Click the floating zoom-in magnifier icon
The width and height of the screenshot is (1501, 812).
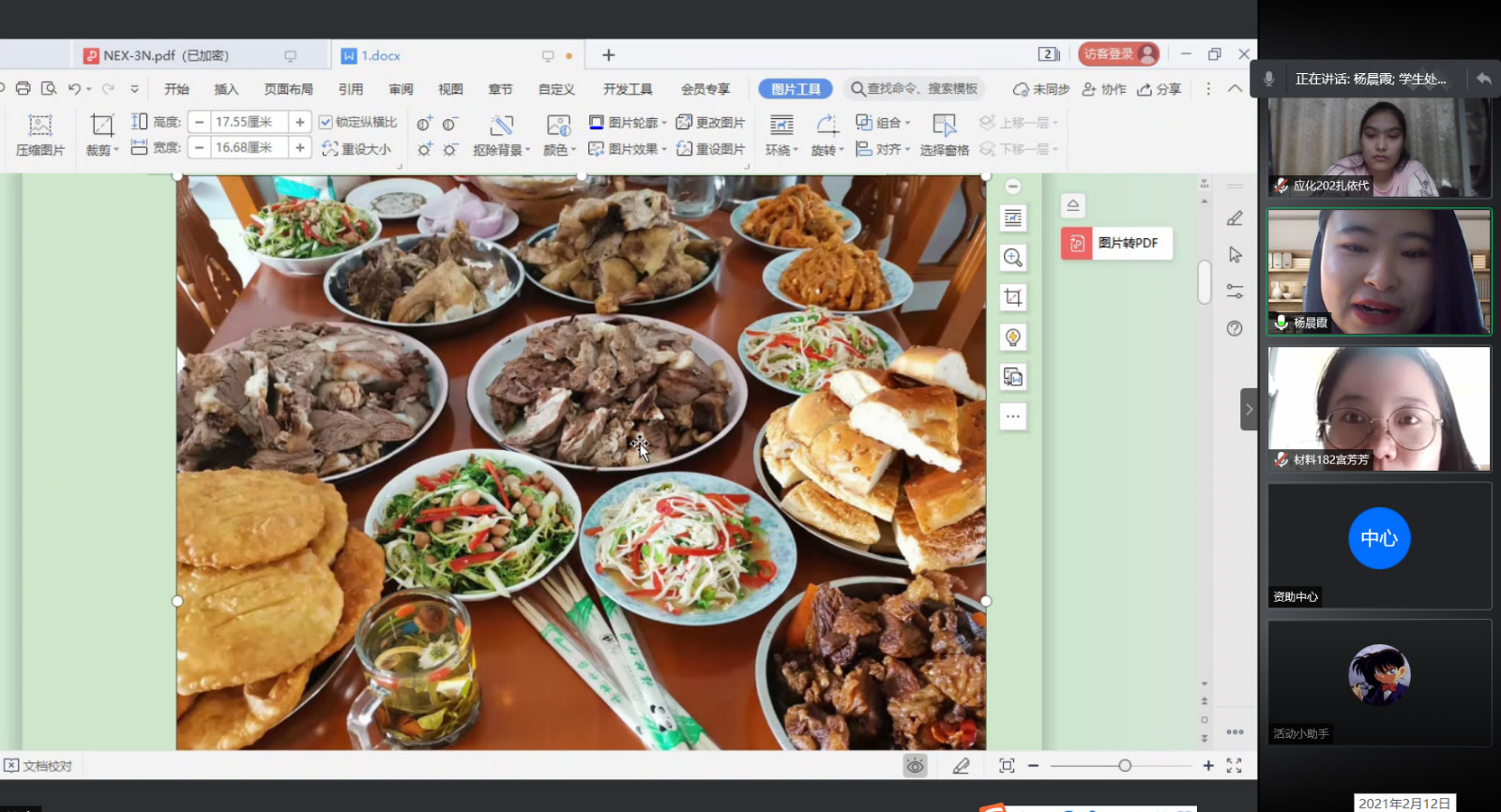(x=1013, y=258)
